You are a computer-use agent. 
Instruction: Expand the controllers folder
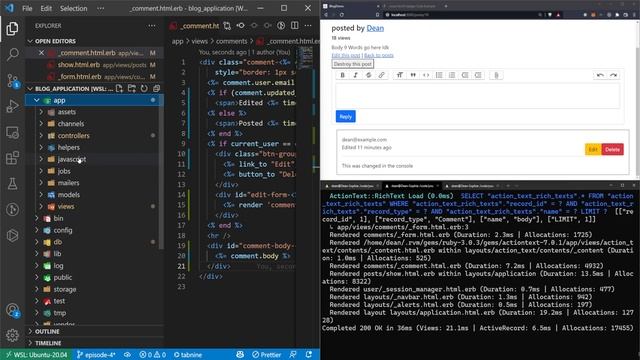[41, 136]
